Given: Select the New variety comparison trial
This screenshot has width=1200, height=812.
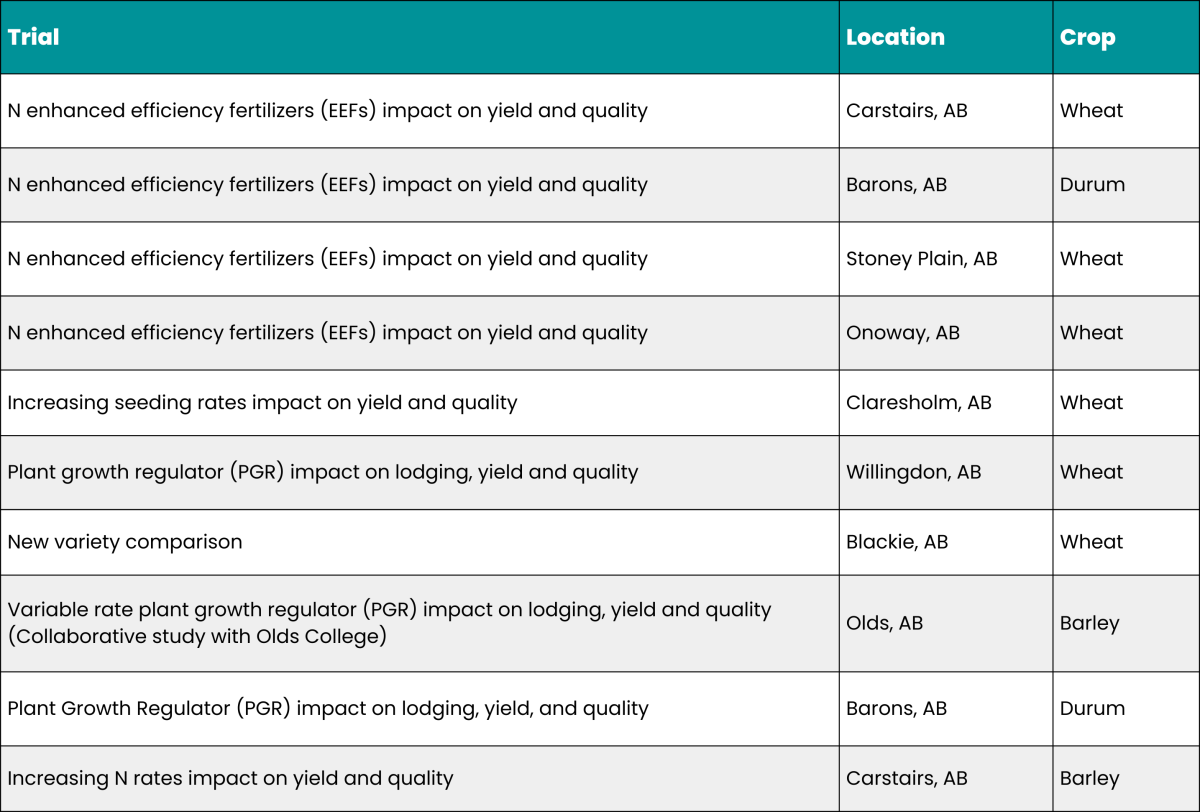Looking at the screenshot, I should coord(125,542).
